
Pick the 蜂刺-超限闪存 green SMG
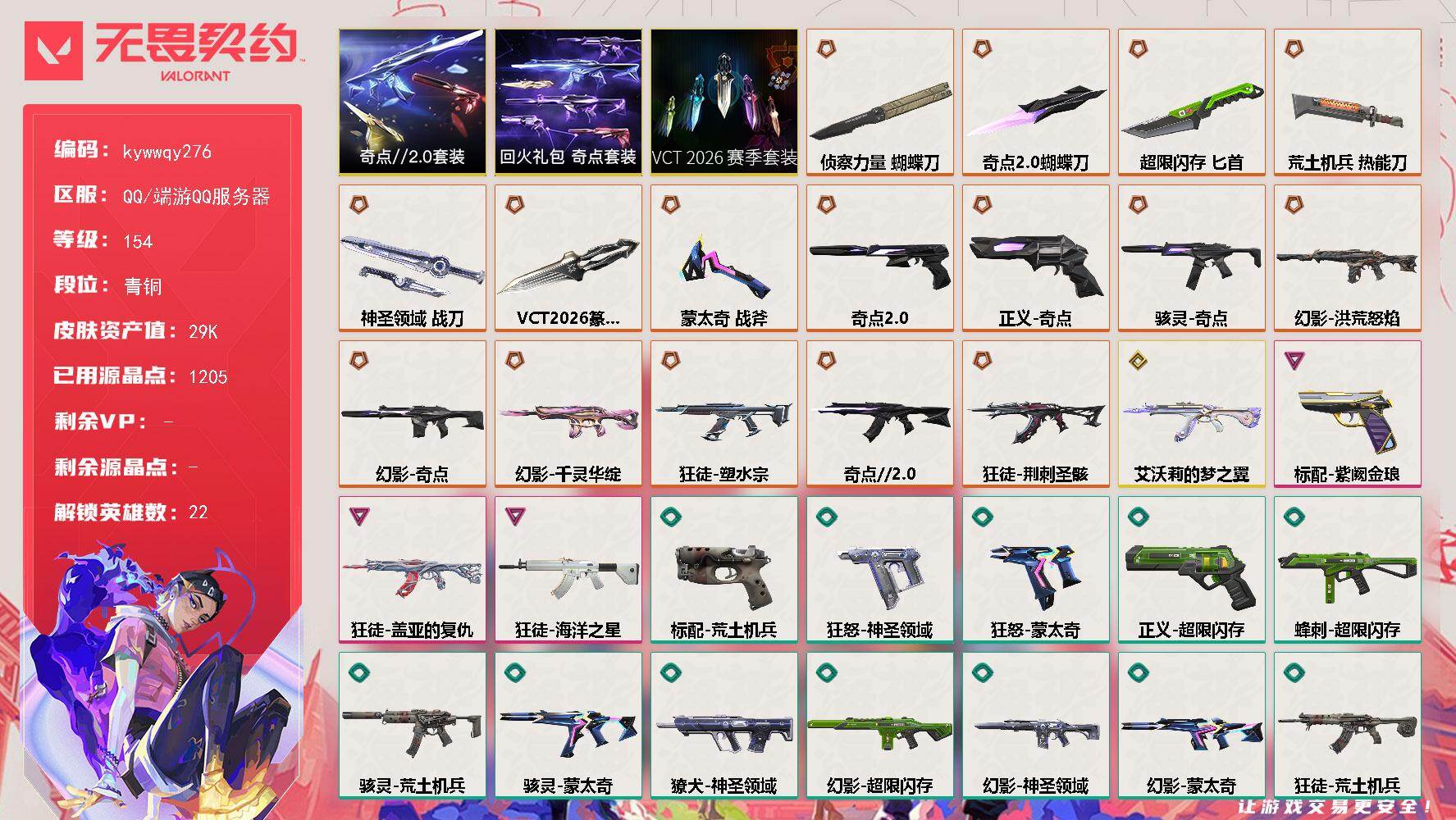(x=1347, y=570)
